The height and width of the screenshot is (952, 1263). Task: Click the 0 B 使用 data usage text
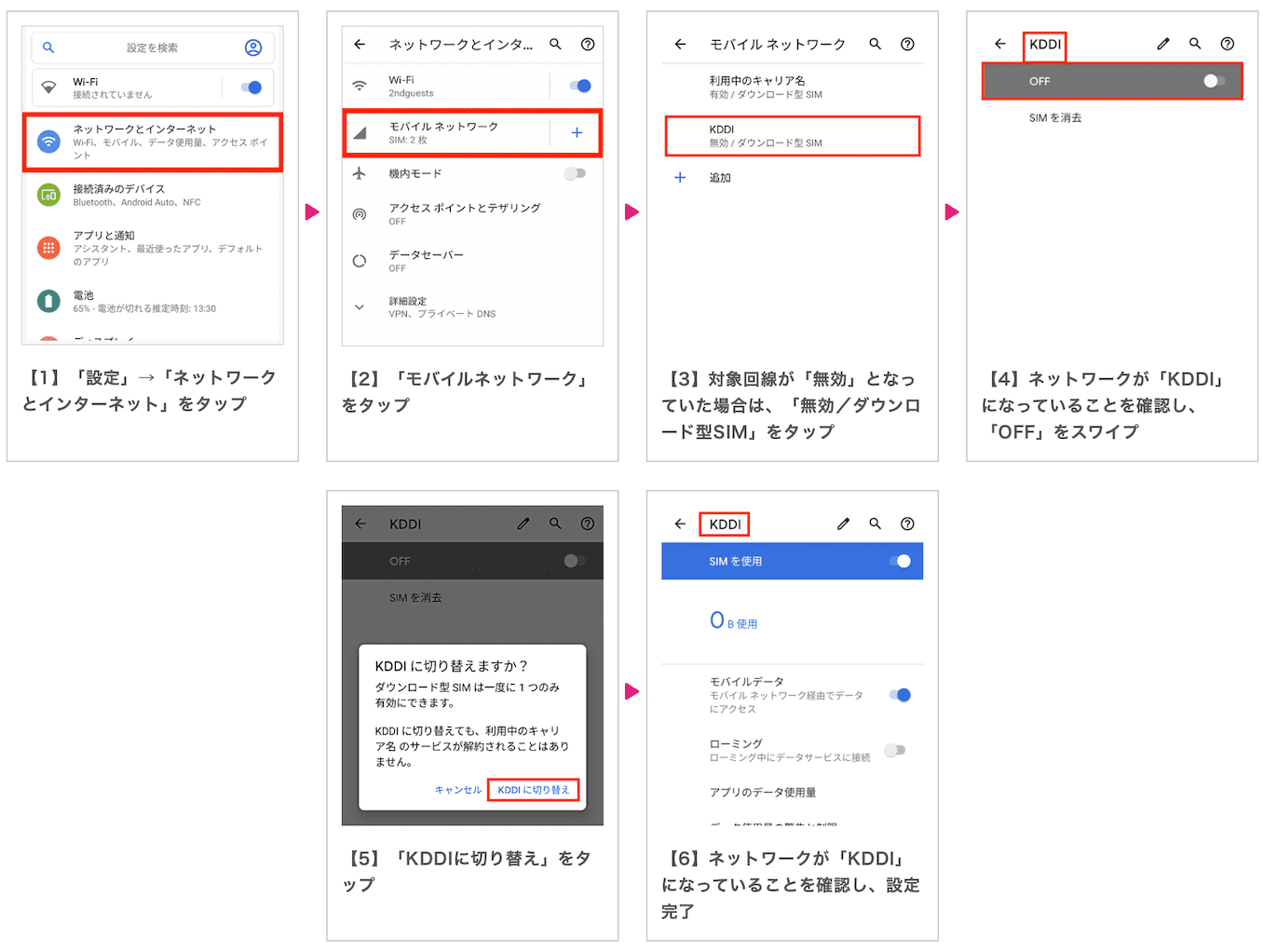pos(733,621)
